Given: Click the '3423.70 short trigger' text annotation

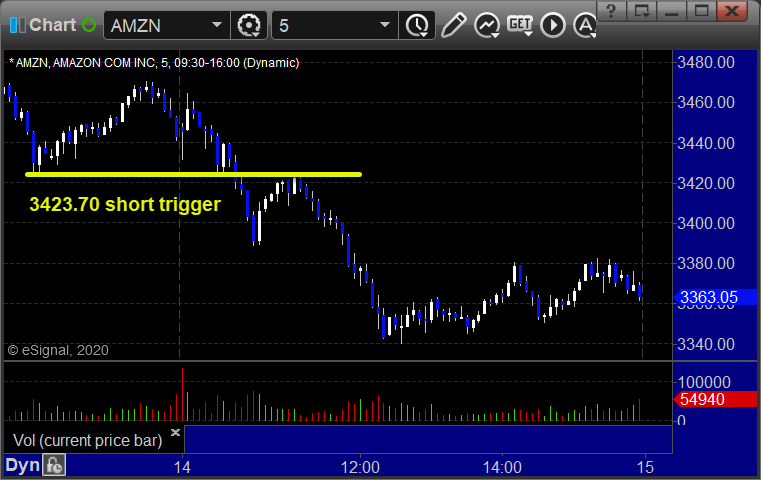Looking at the screenshot, I should [x=125, y=204].
